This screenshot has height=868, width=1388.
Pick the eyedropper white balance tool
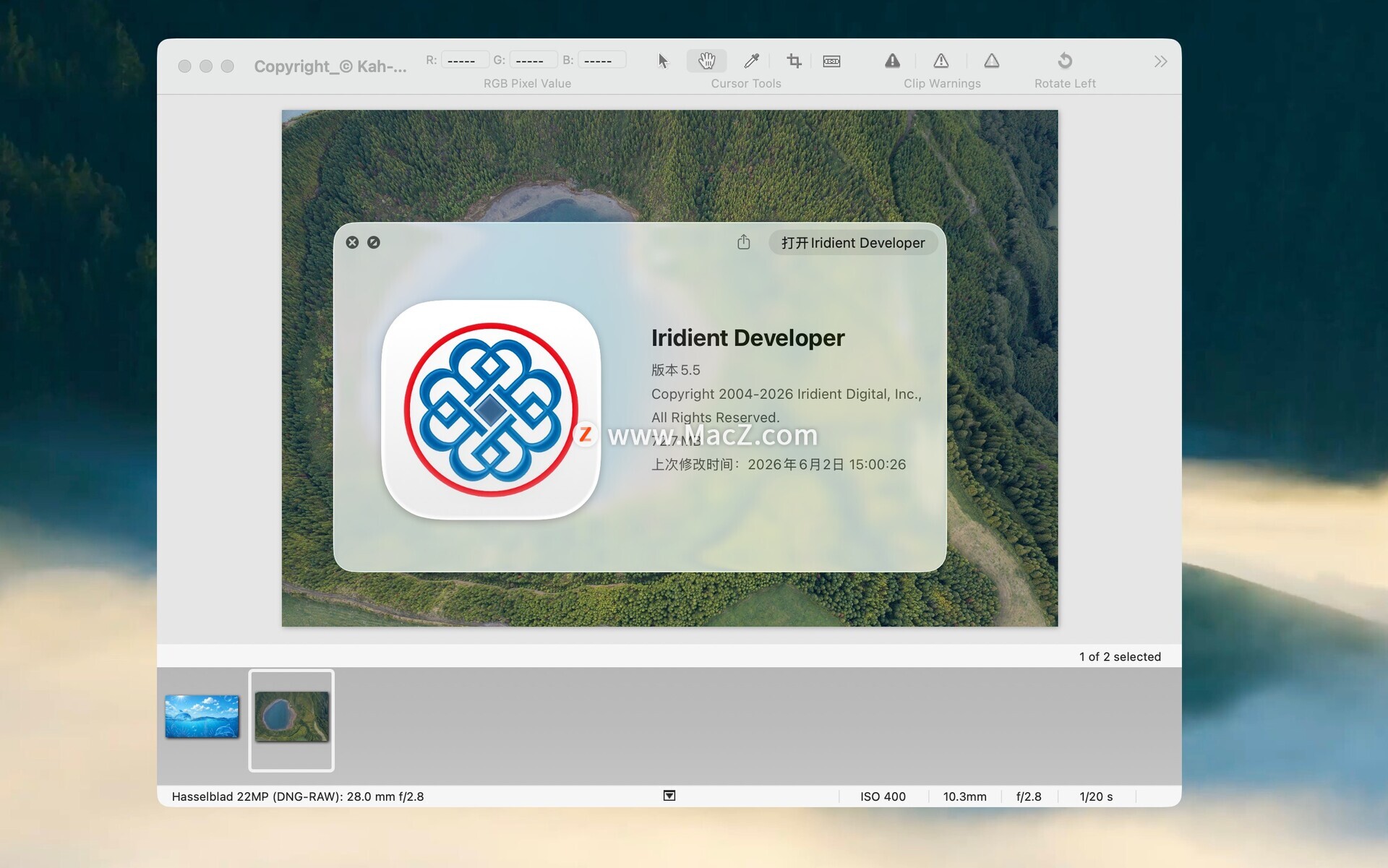pyautogui.click(x=752, y=61)
